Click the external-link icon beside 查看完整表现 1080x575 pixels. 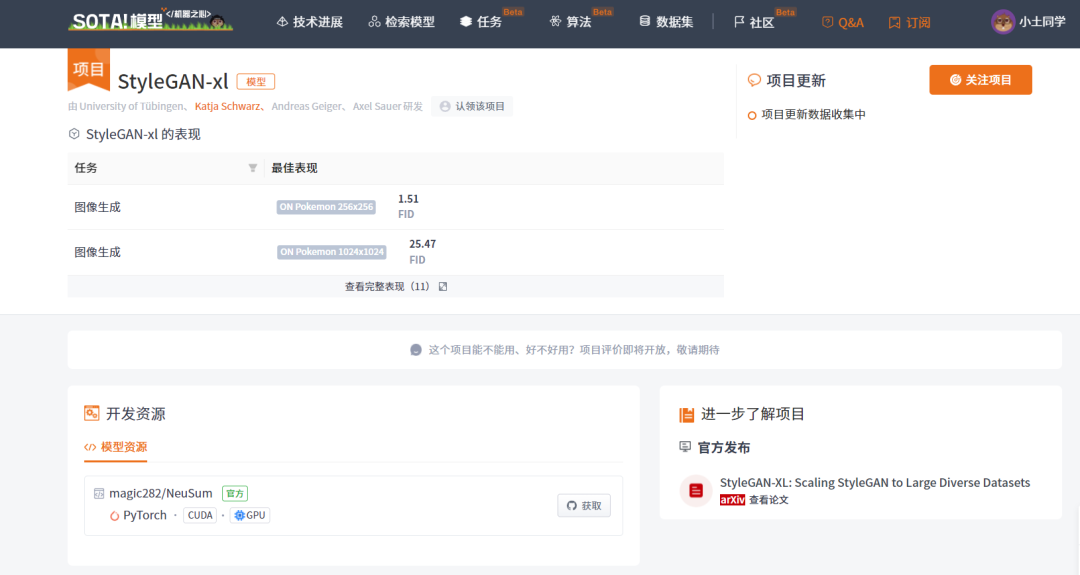443,286
